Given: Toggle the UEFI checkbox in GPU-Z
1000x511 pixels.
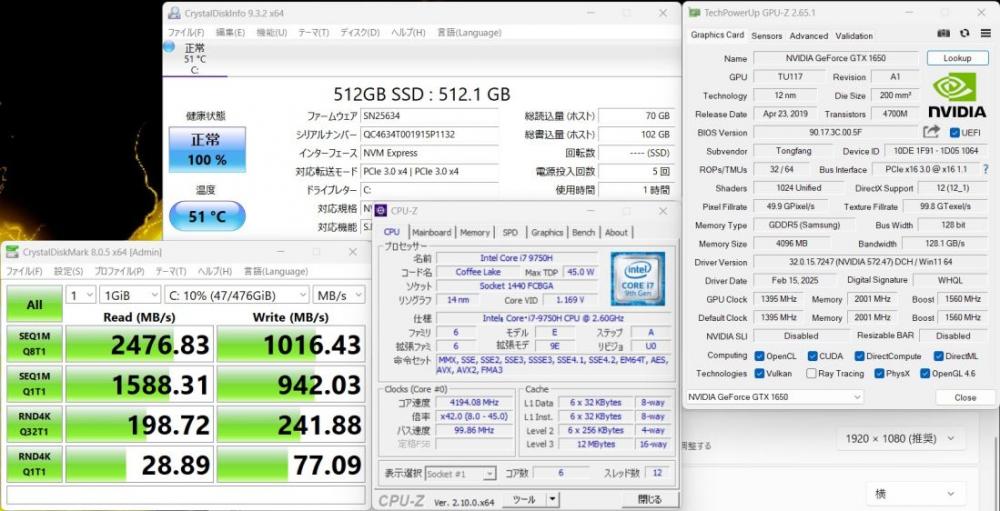Looking at the screenshot, I should click(955, 133).
